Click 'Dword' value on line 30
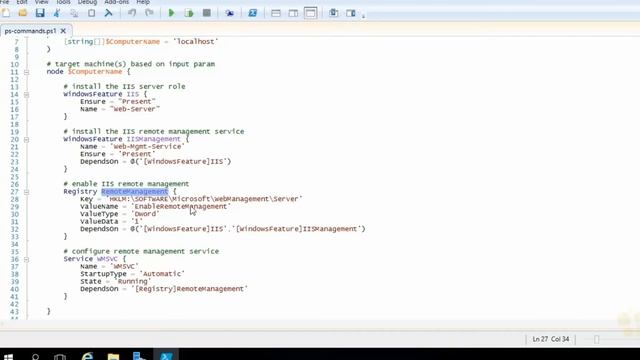 145,214
